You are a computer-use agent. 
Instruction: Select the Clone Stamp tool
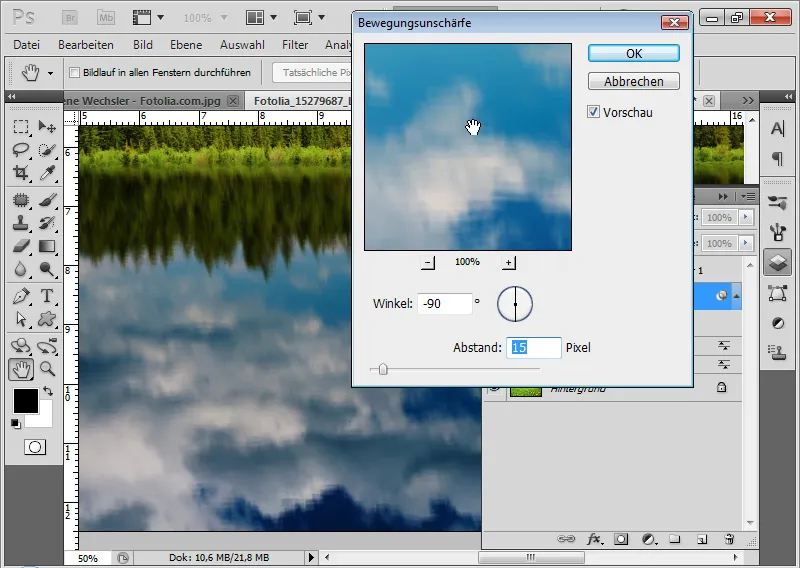(21, 223)
